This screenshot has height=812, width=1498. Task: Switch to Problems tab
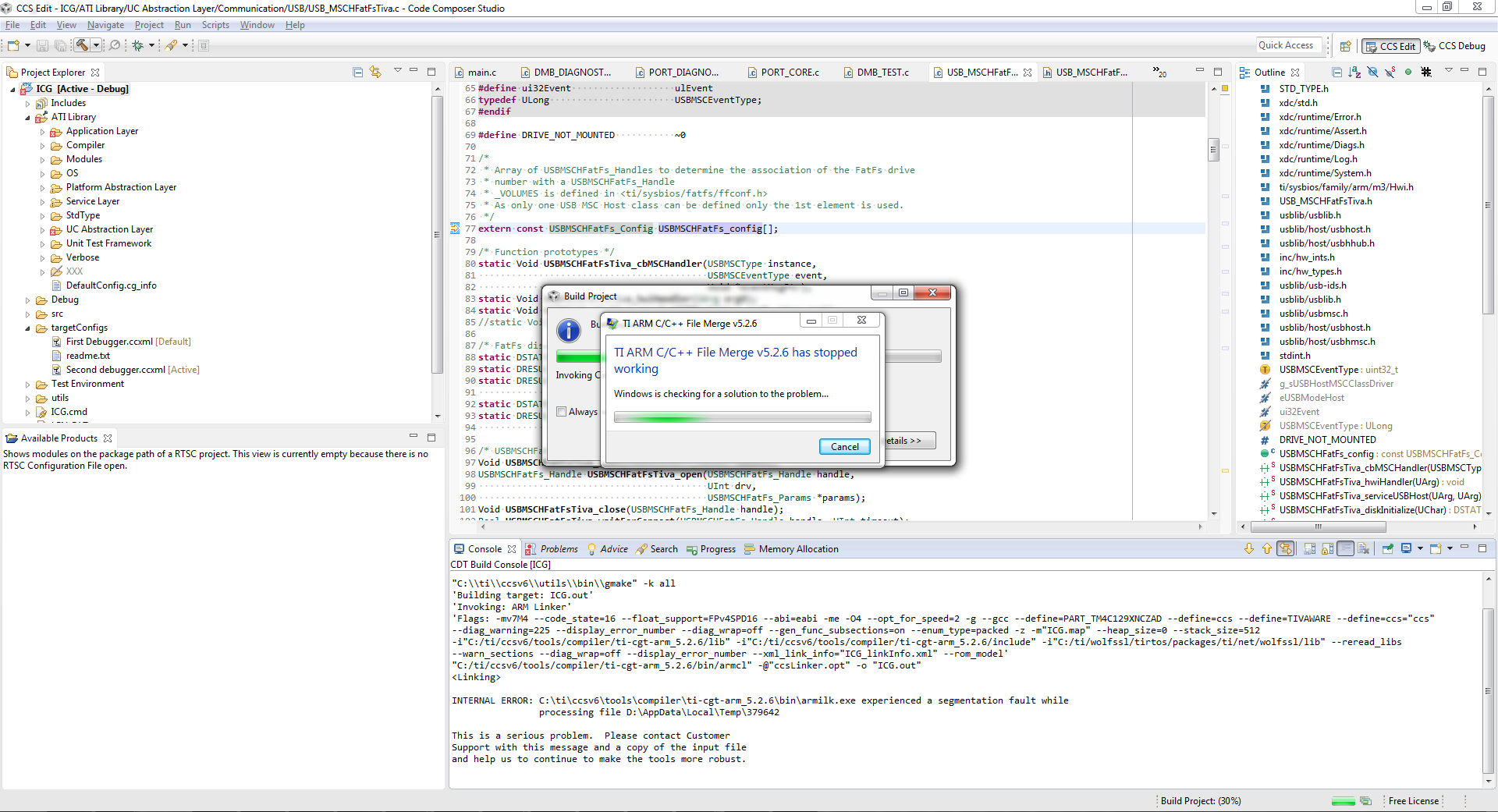552,549
